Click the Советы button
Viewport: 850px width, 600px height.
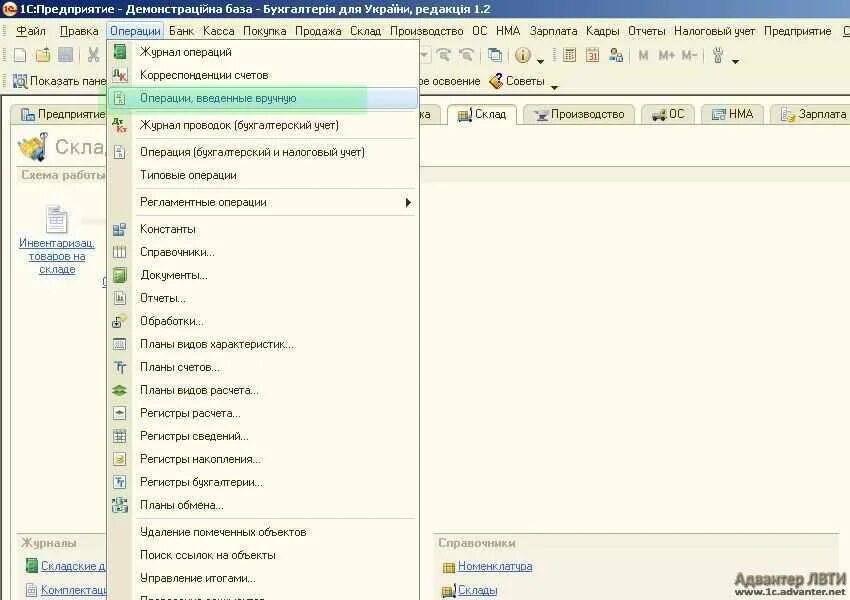pyautogui.click(x=517, y=81)
